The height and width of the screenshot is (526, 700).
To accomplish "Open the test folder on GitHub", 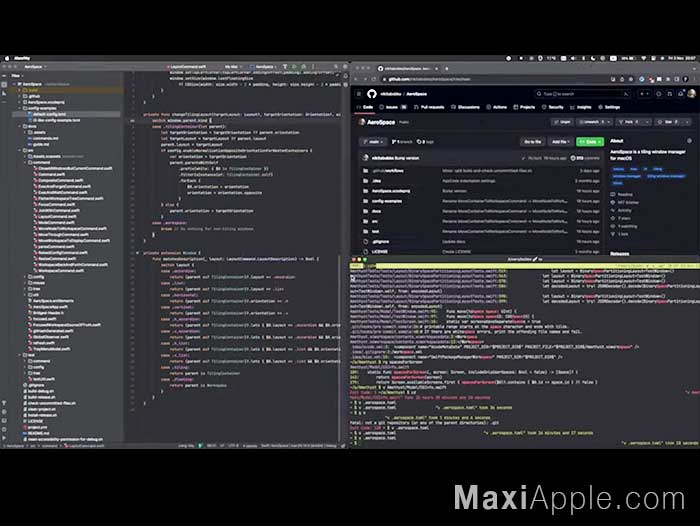I will click(x=375, y=232).
